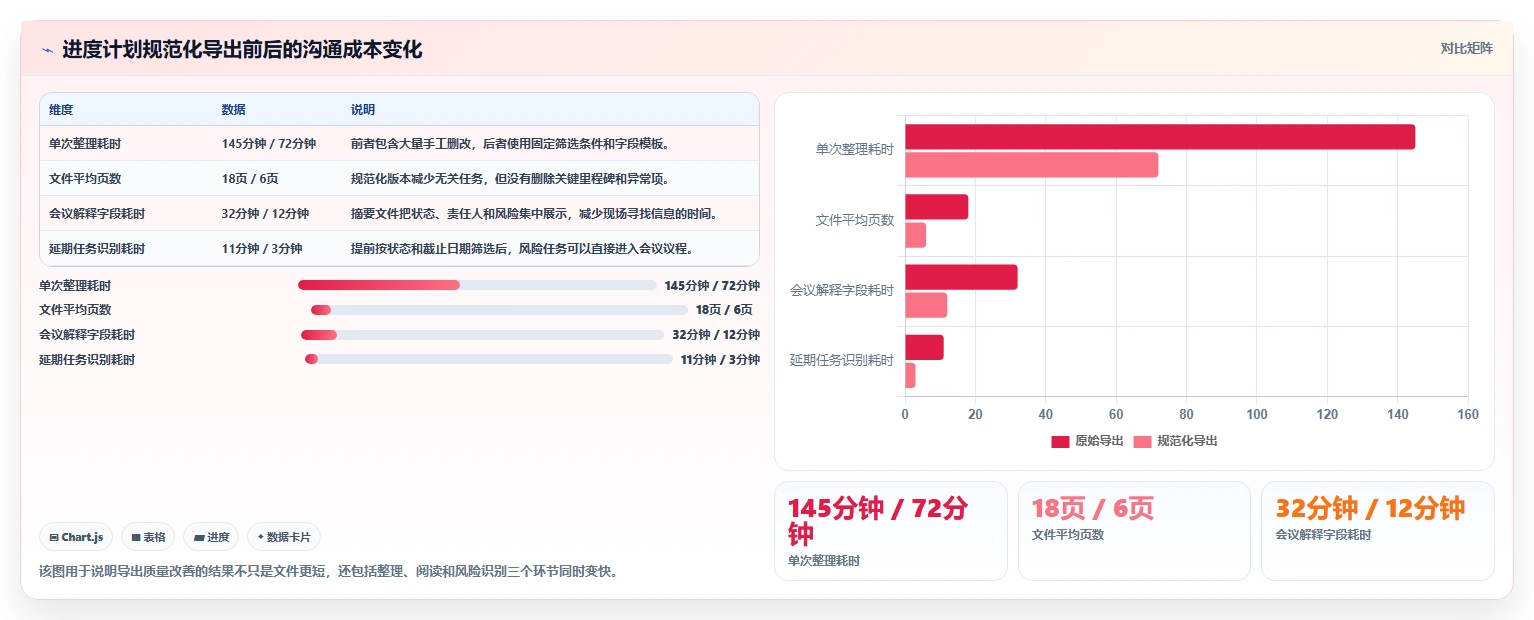Click the icon in the 进度 tag
Image resolution: width=1534 pixels, height=620 pixels.
tap(199, 537)
